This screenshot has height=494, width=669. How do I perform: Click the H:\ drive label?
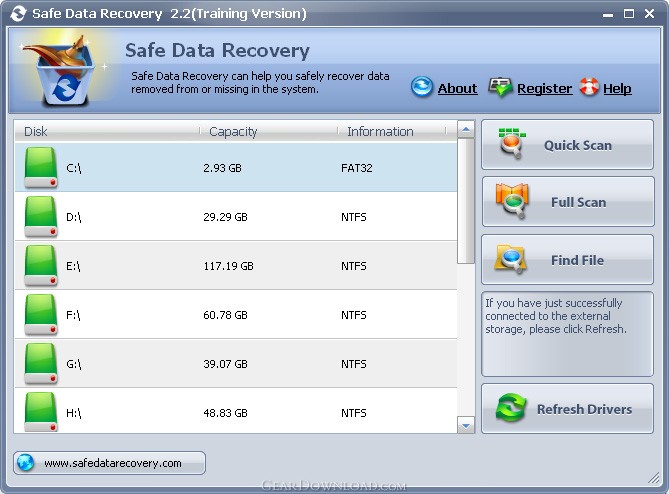click(73, 413)
